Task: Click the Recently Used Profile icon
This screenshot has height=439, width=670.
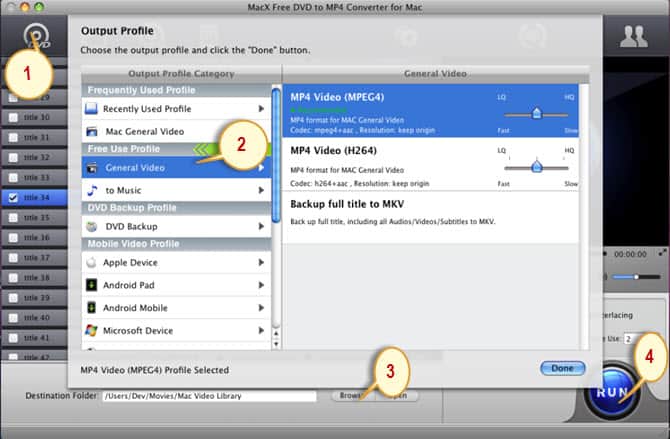Action: [91, 109]
